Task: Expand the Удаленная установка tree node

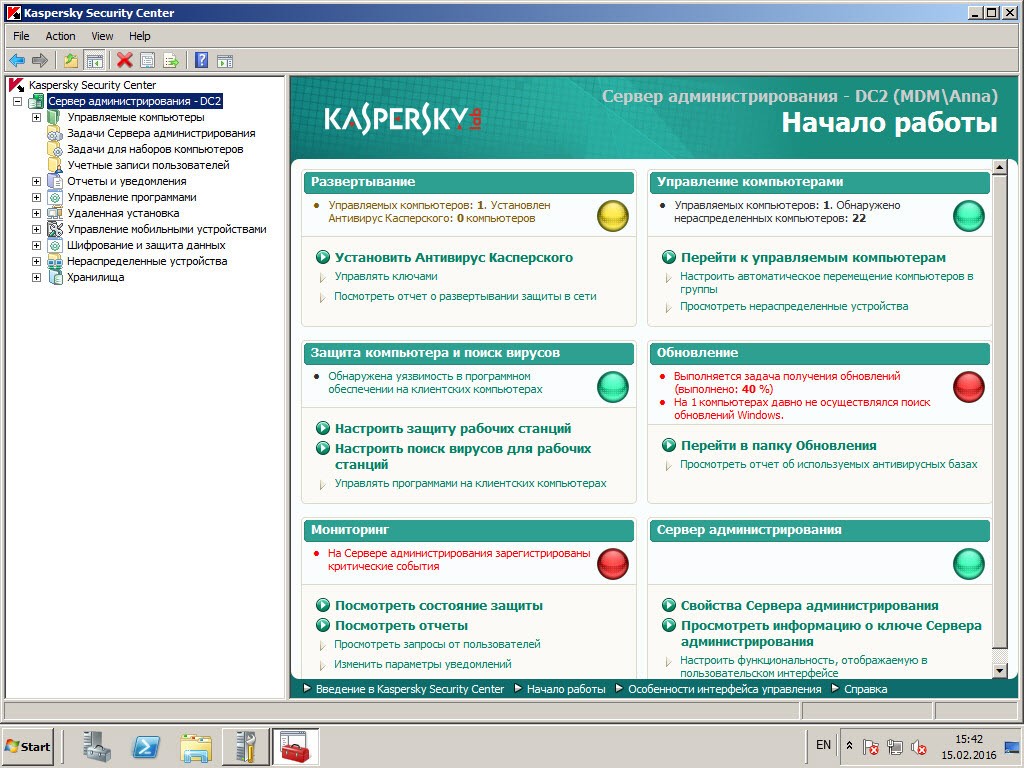Action: coord(37,214)
